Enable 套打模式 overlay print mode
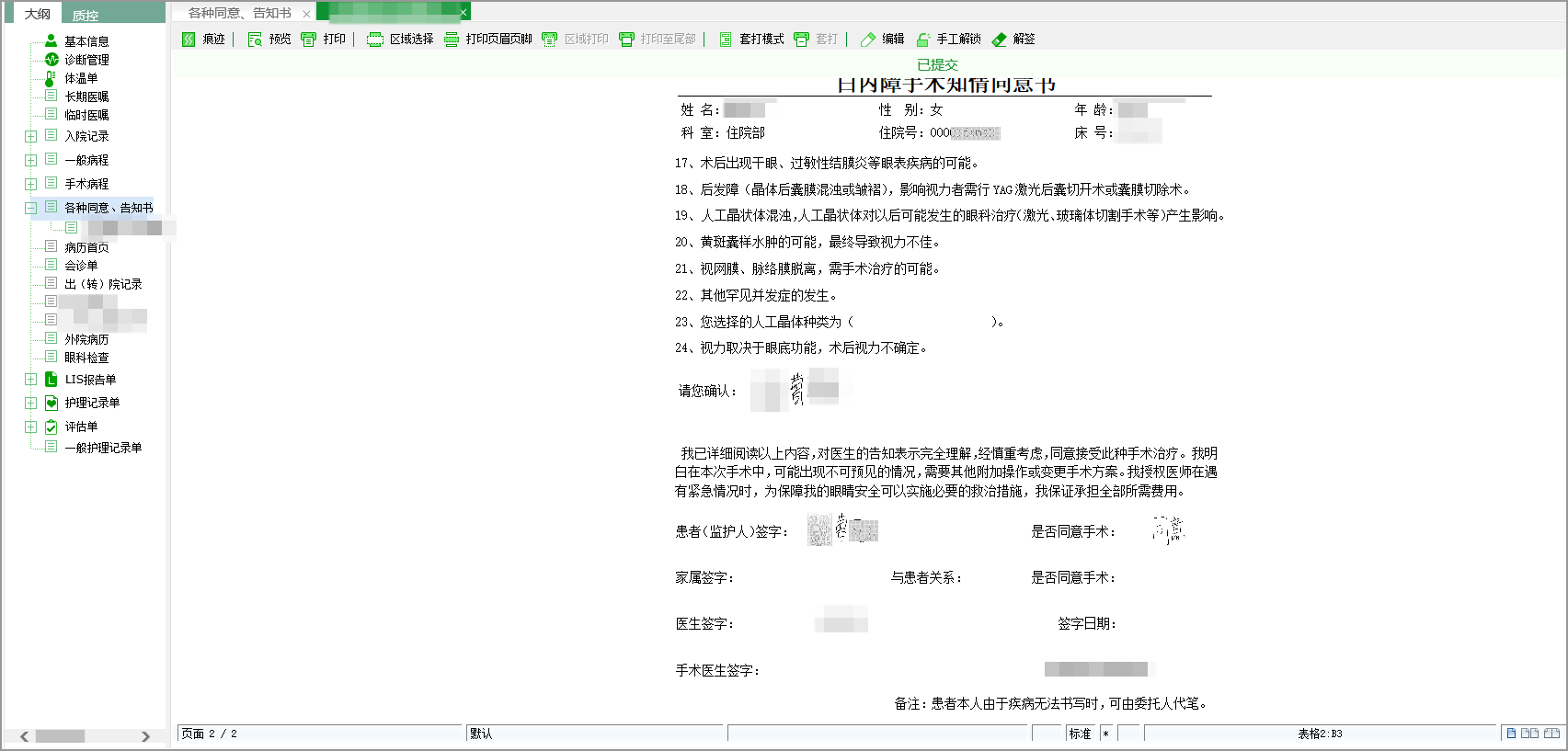The height and width of the screenshot is (751, 1568). click(750, 39)
